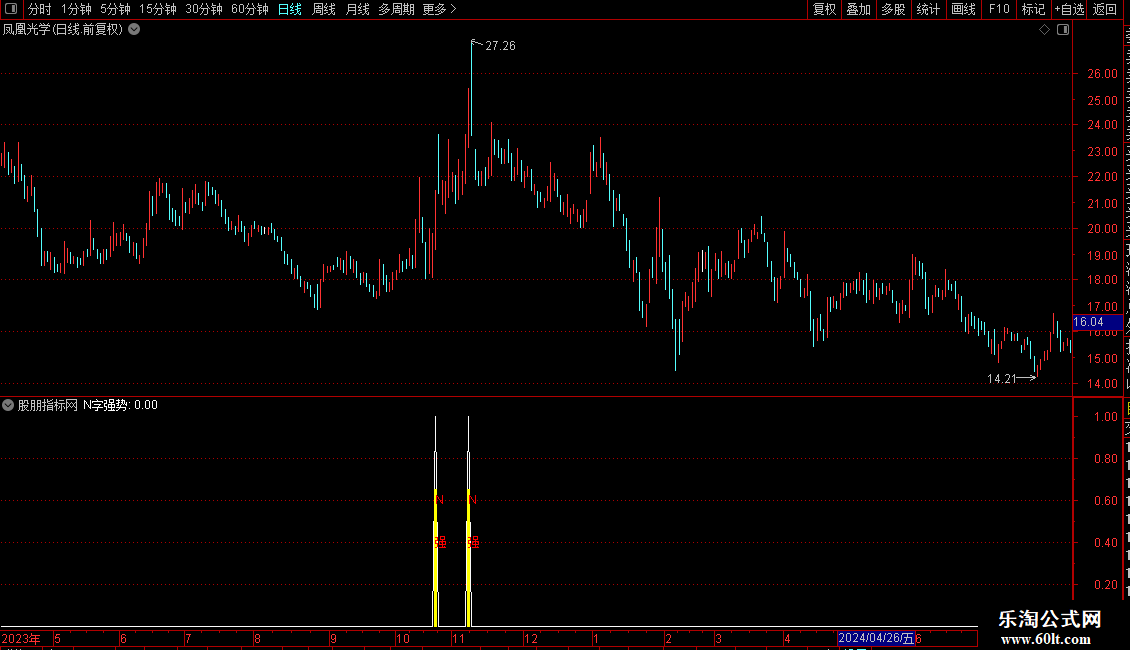The height and width of the screenshot is (650, 1130).
Task: Click the 叠加 overlay button
Action: (858, 9)
